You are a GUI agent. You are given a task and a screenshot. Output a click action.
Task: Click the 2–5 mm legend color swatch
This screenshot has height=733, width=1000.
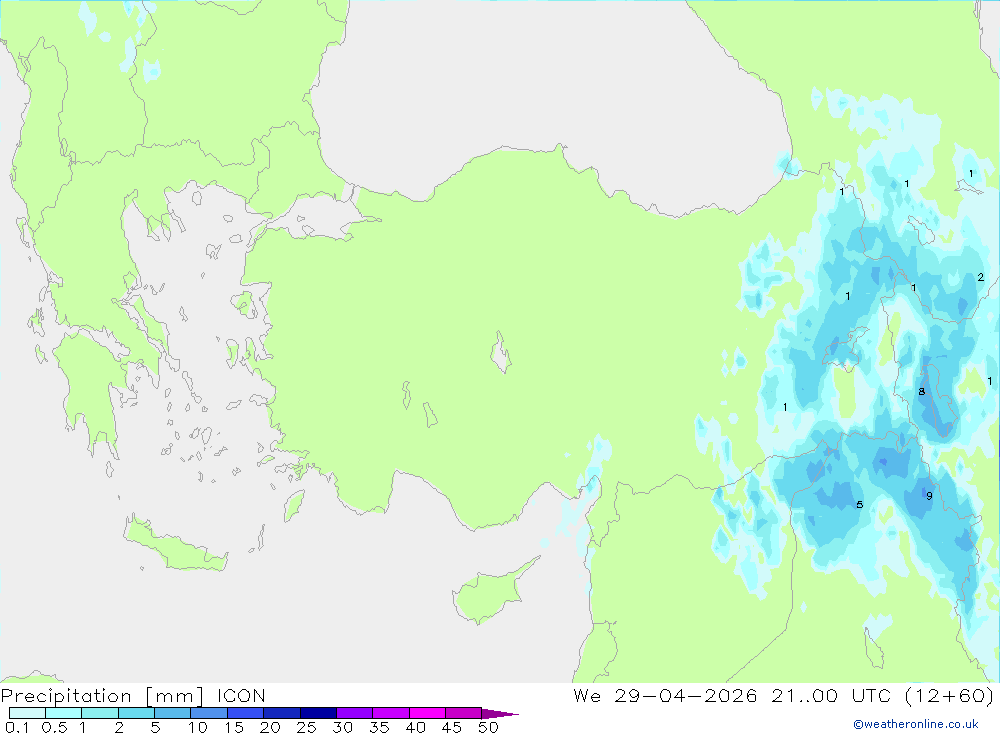[136, 713]
